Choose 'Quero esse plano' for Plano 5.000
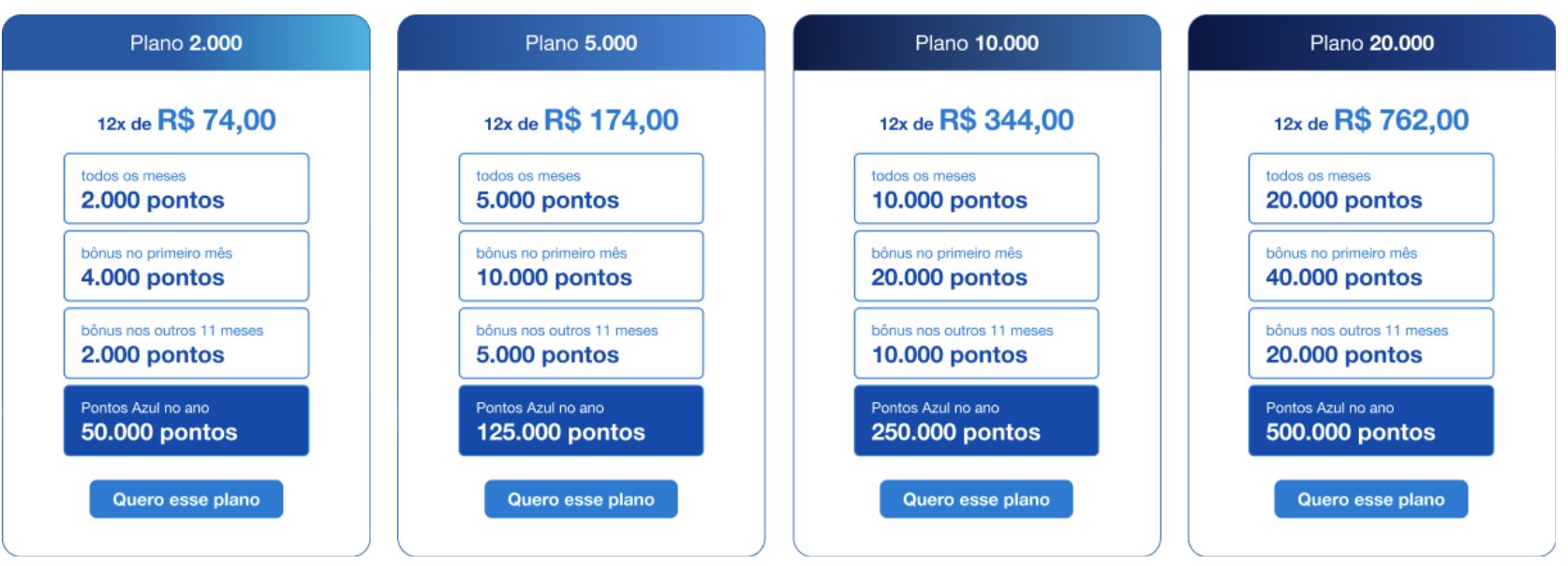This screenshot has height=566, width=1568. [x=581, y=499]
